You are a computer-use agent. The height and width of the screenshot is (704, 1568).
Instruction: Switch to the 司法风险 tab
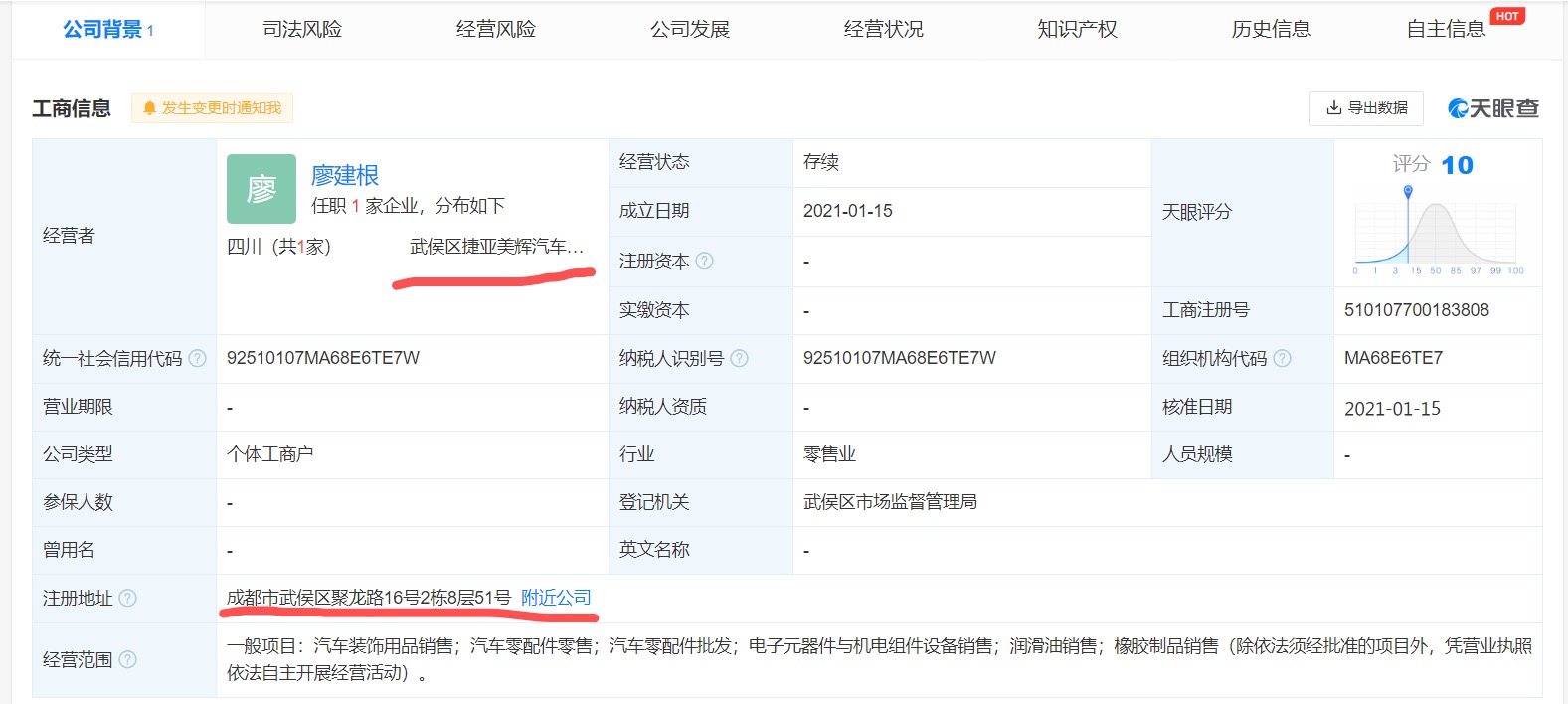pos(302,30)
